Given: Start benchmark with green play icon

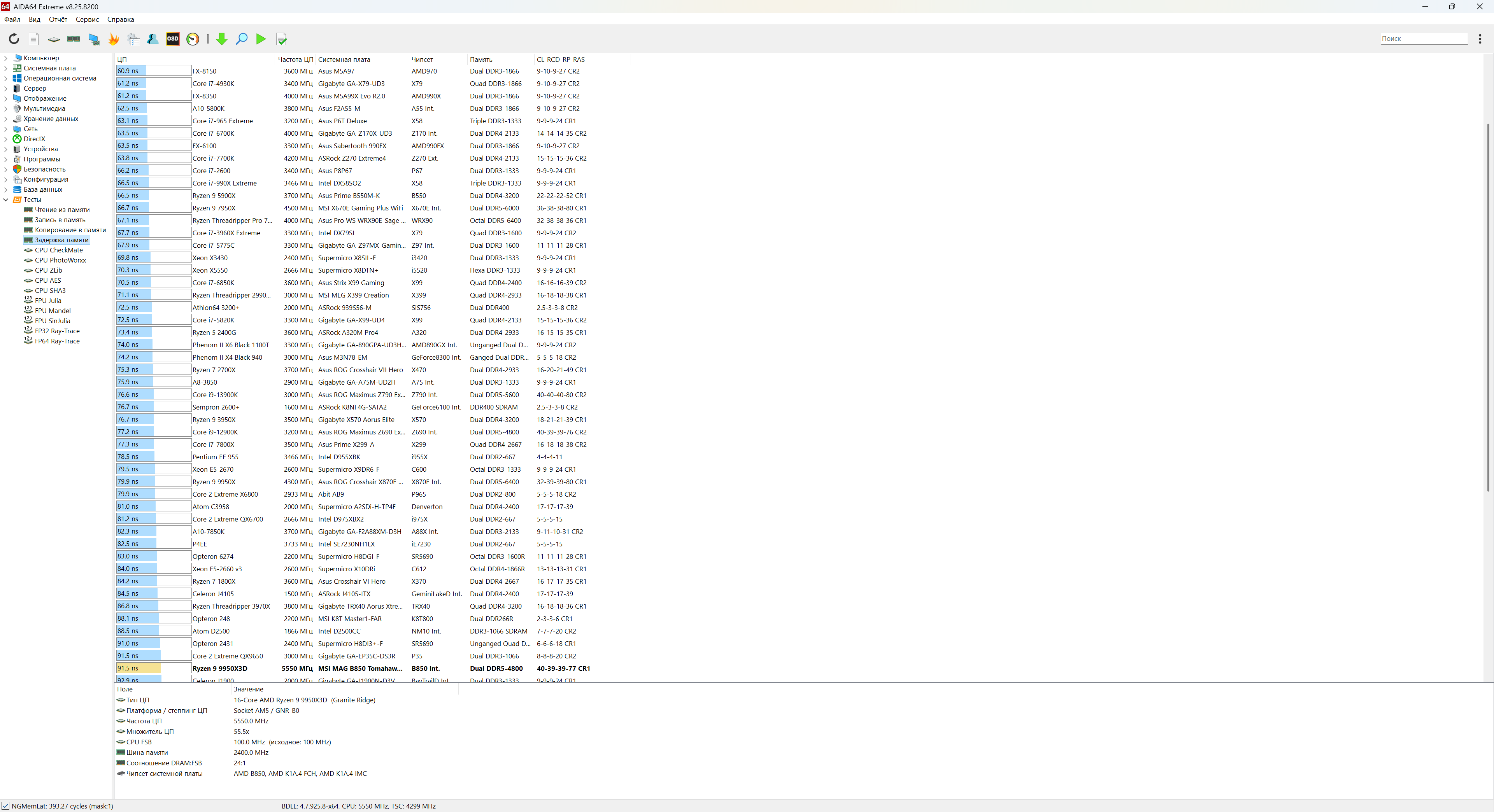Looking at the screenshot, I should coord(261,39).
